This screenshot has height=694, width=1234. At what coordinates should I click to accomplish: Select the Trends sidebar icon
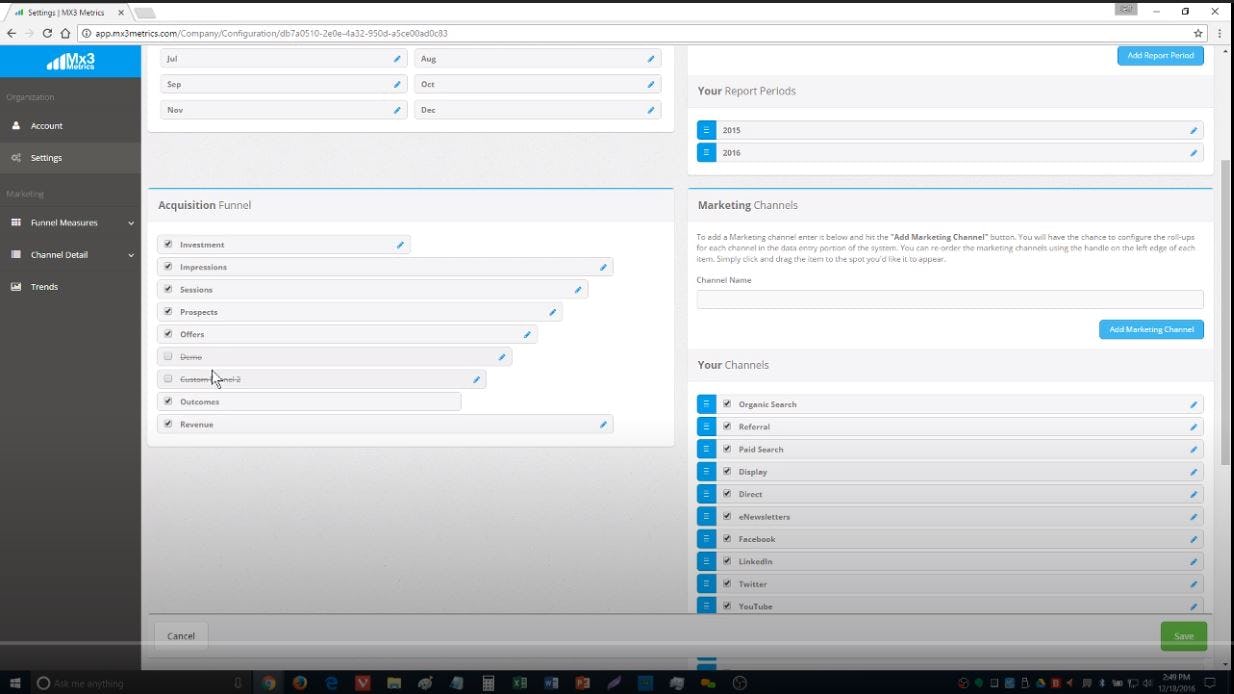pos(16,286)
